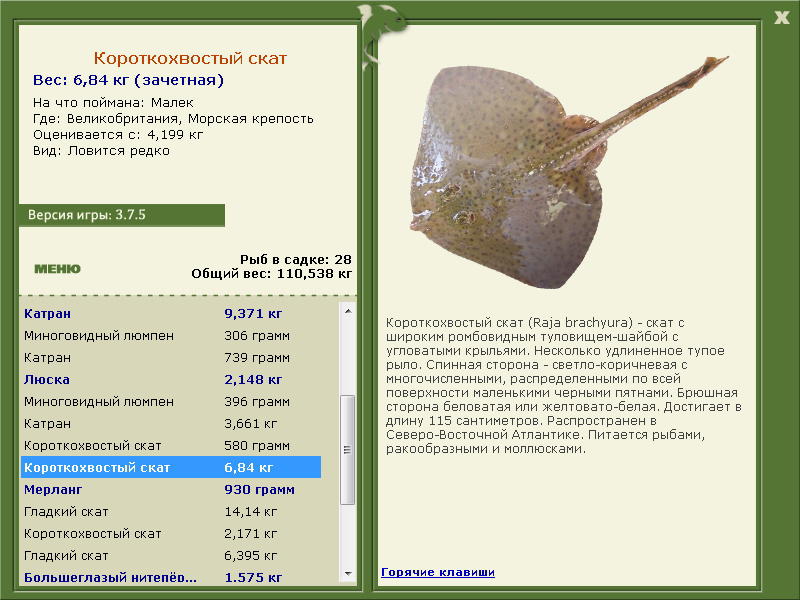
Task: Select the Гладкий скат 14,14 кг row
Action: coord(171,511)
